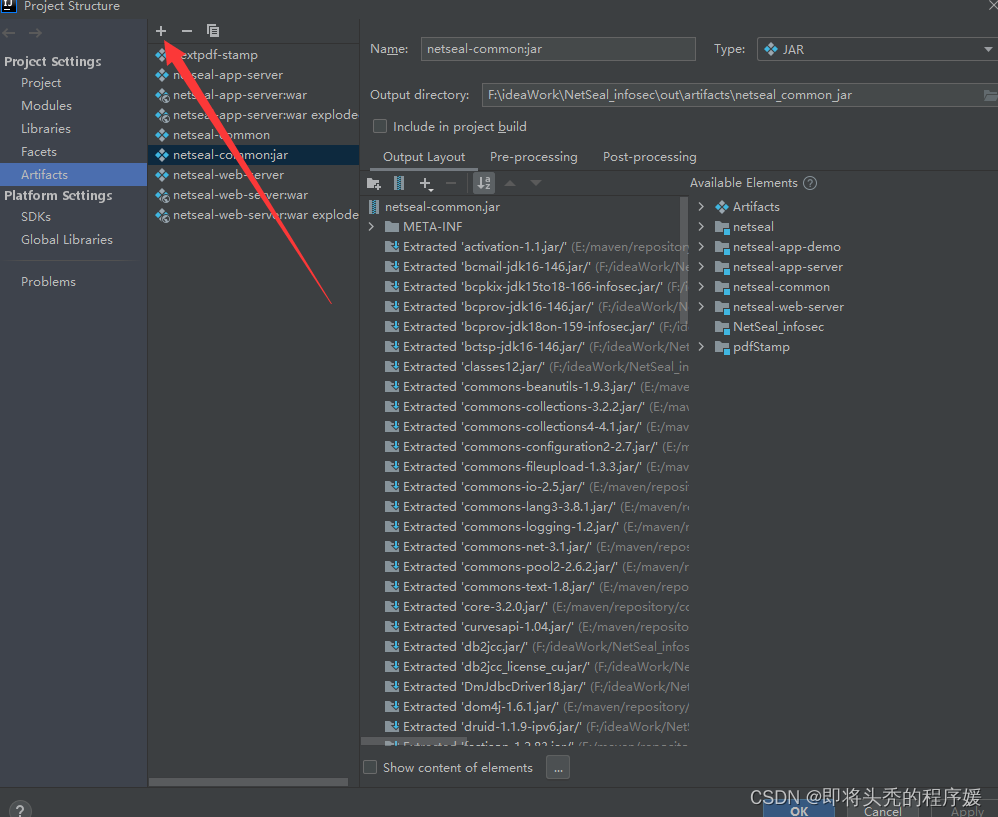This screenshot has height=817, width=998.
Task: Click the OK button
Action: coord(799,811)
